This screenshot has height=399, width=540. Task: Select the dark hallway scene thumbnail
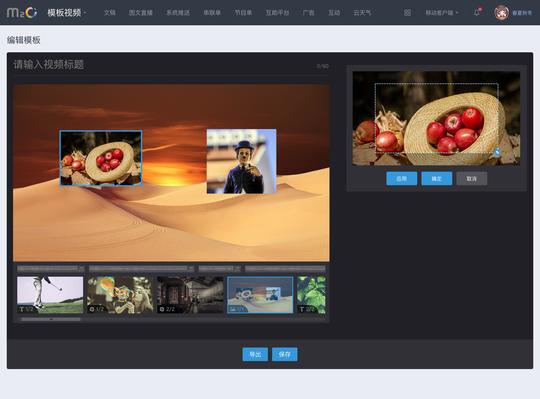(x=190, y=295)
